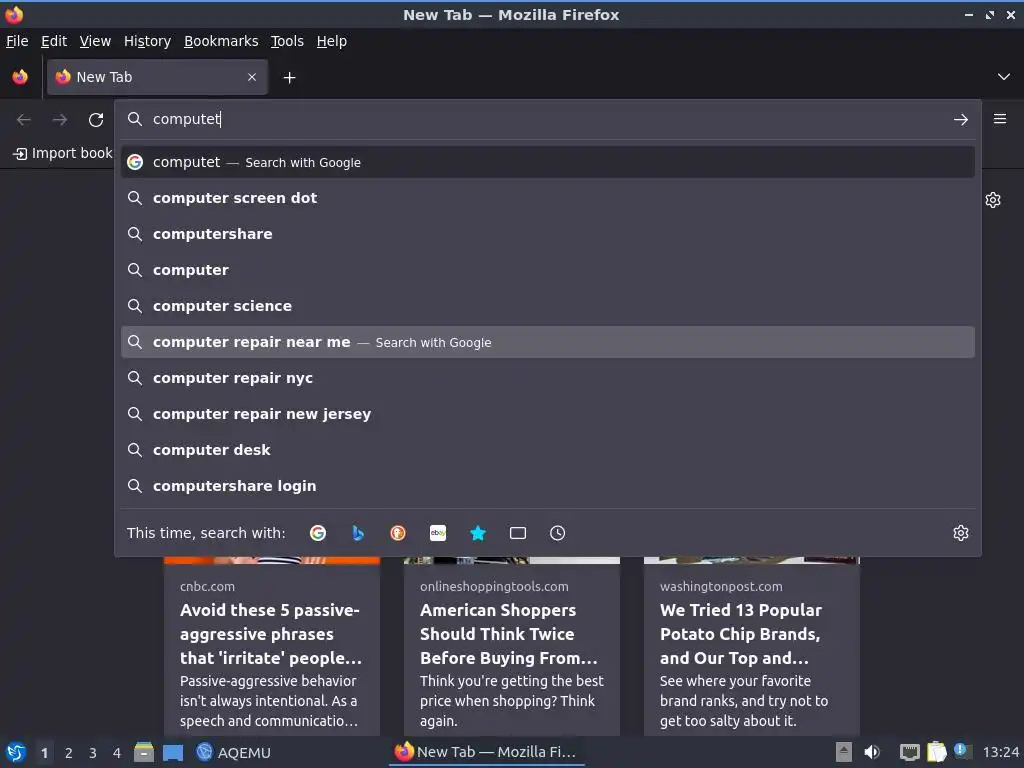Open cnbc.com passive-aggressive phrases article

click(x=272, y=647)
